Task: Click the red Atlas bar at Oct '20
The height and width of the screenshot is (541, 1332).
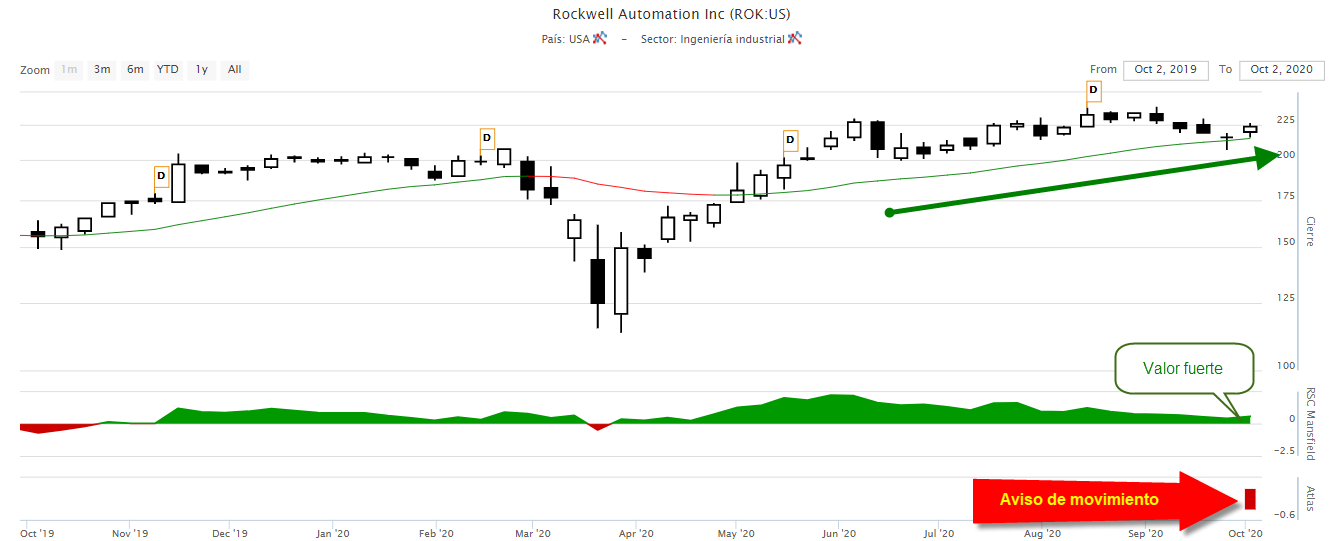Action: [x=1250, y=499]
